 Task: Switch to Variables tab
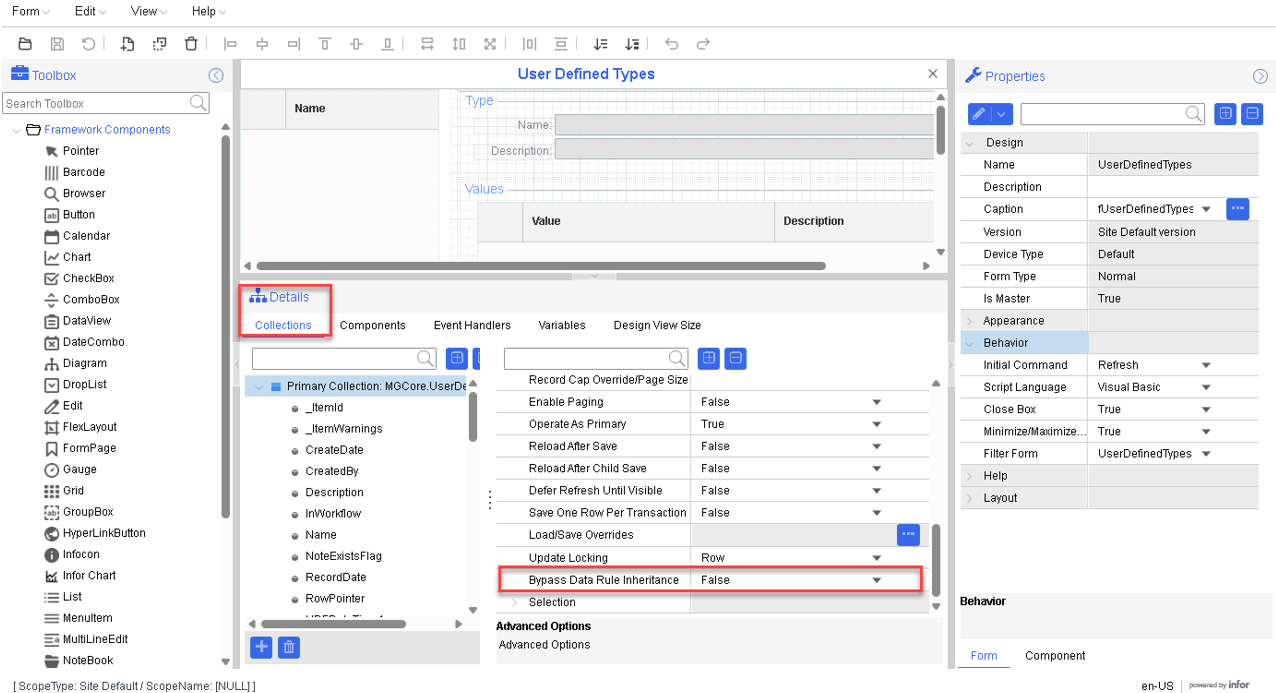click(x=562, y=325)
